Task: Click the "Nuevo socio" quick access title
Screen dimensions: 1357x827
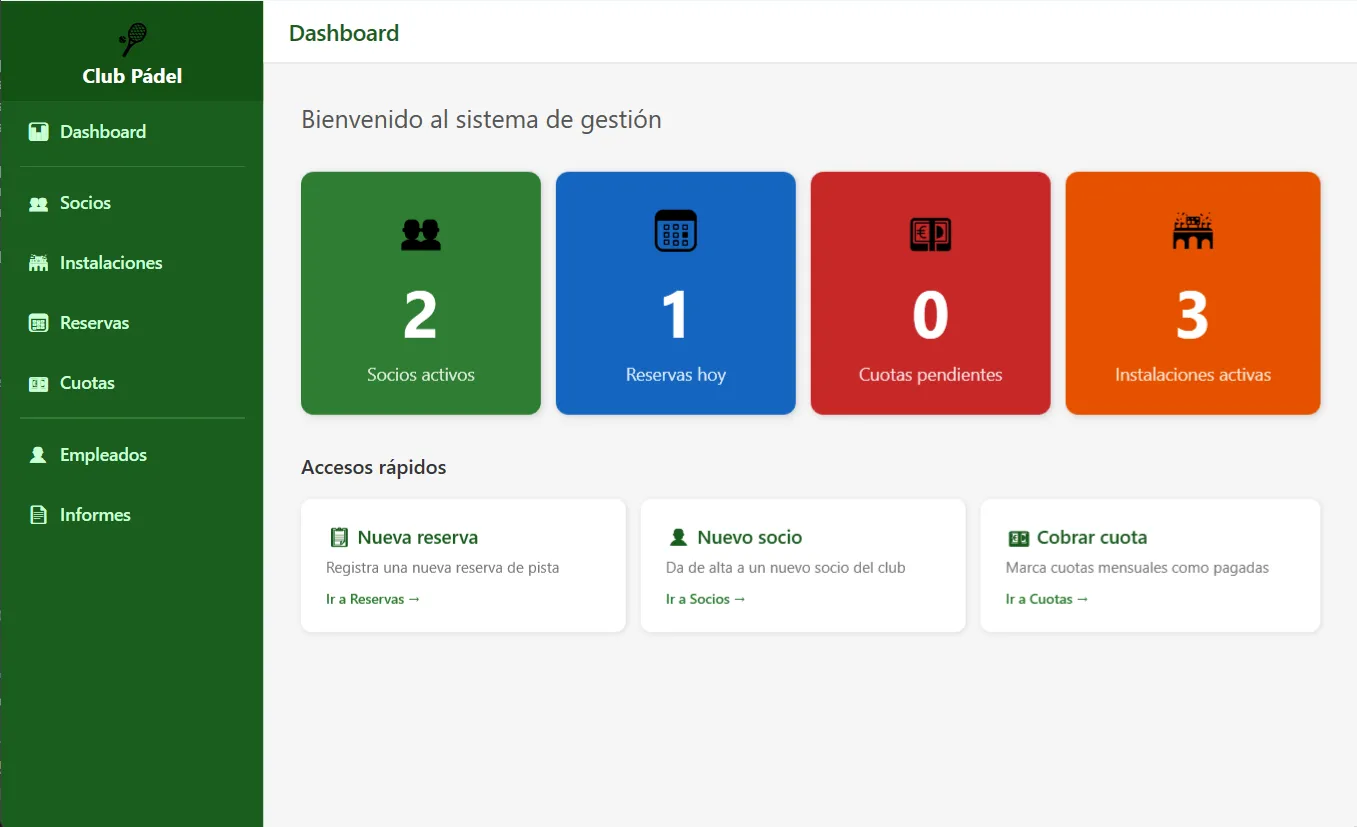Action: point(750,538)
